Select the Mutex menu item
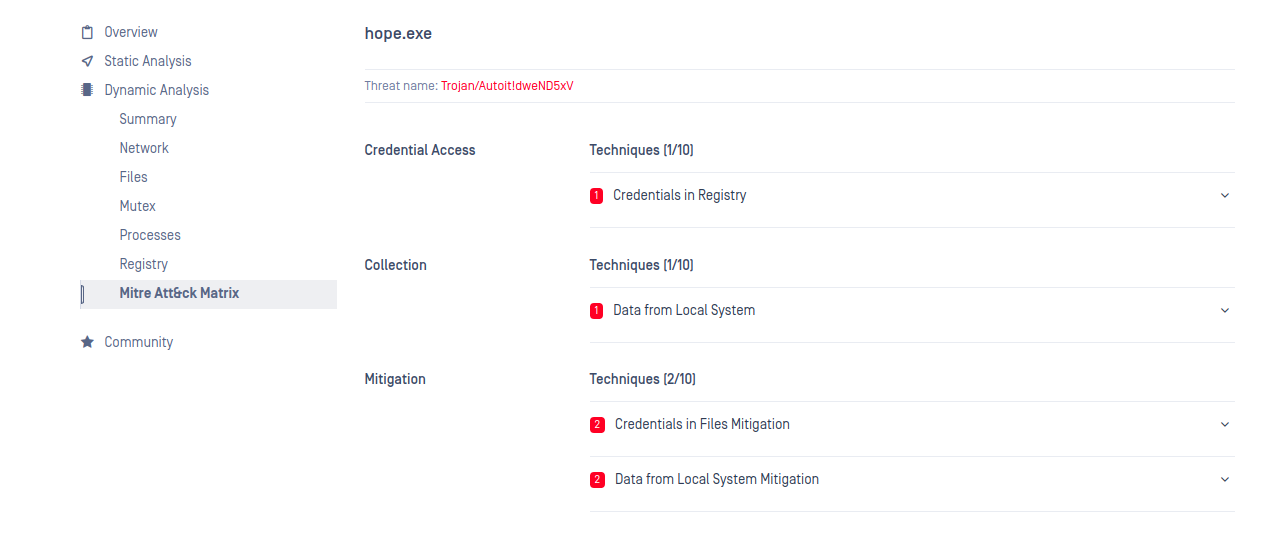Viewport: 1273px width, 543px height. click(138, 206)
